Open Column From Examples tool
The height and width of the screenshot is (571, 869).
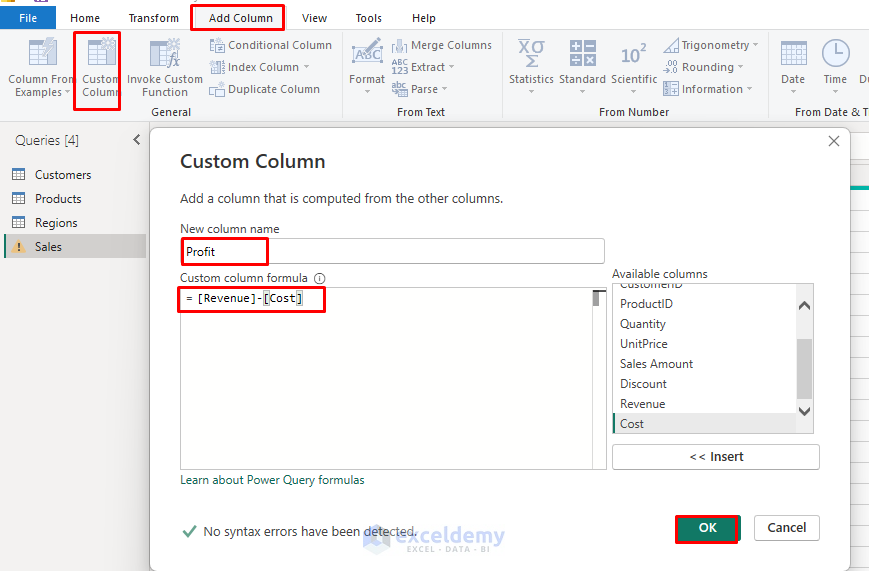pyautogui.click(x=40, y=68)
